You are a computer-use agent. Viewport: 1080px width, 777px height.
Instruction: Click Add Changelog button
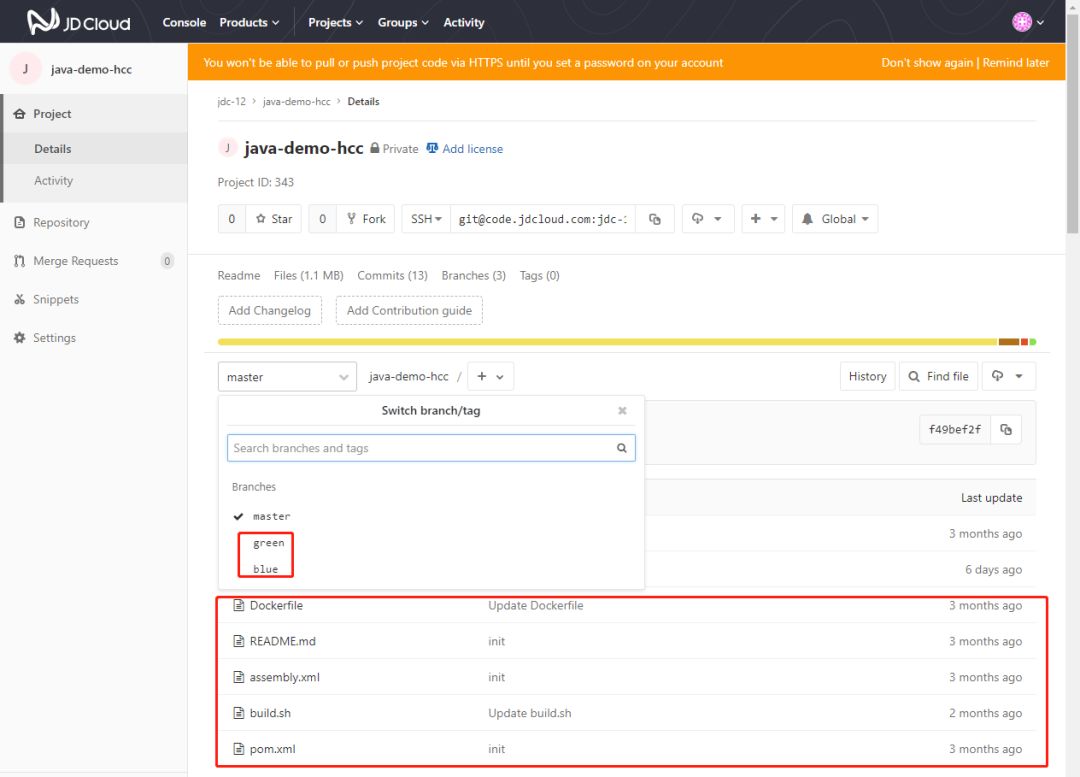point(269,311)
